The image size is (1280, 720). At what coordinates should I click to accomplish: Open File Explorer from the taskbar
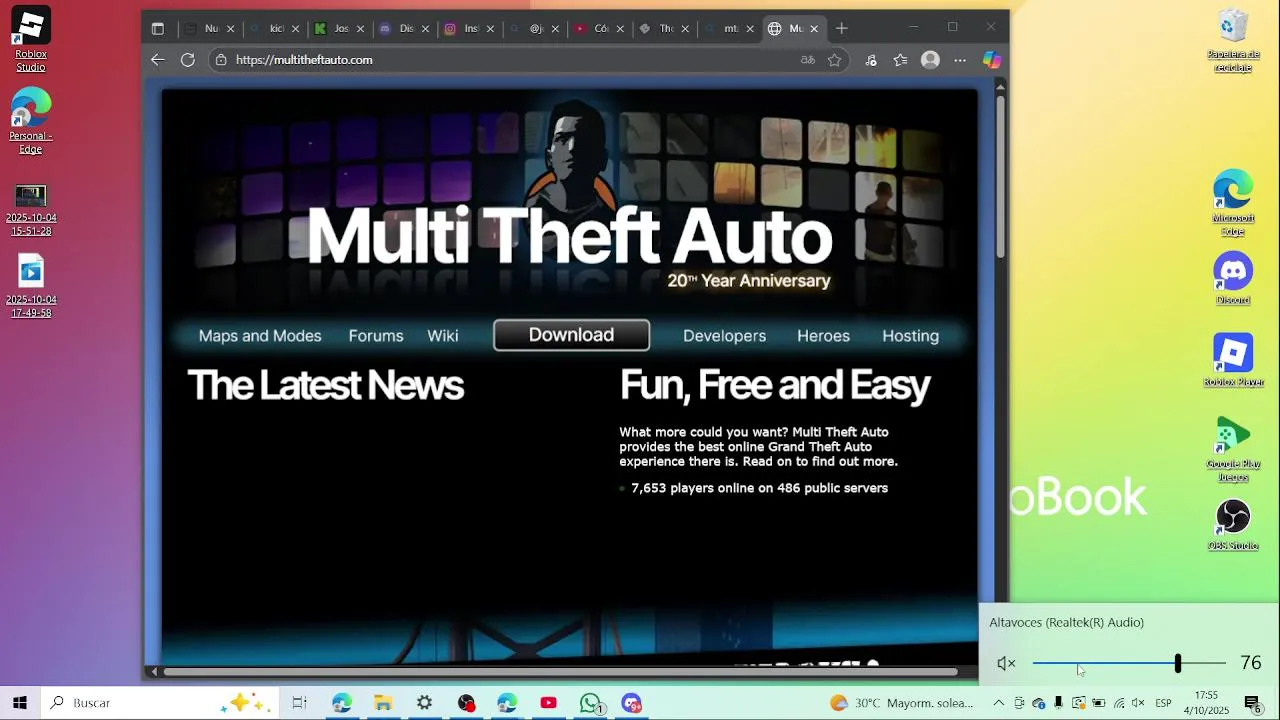point(383,703)
